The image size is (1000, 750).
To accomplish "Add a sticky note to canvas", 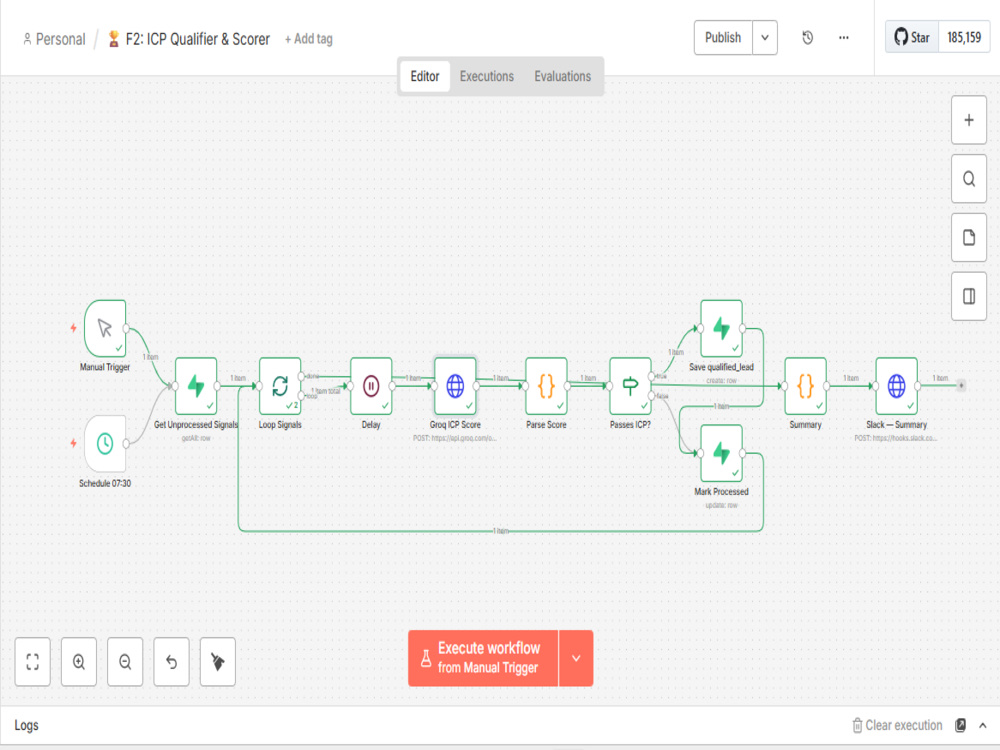I will (x=969, y=238).
